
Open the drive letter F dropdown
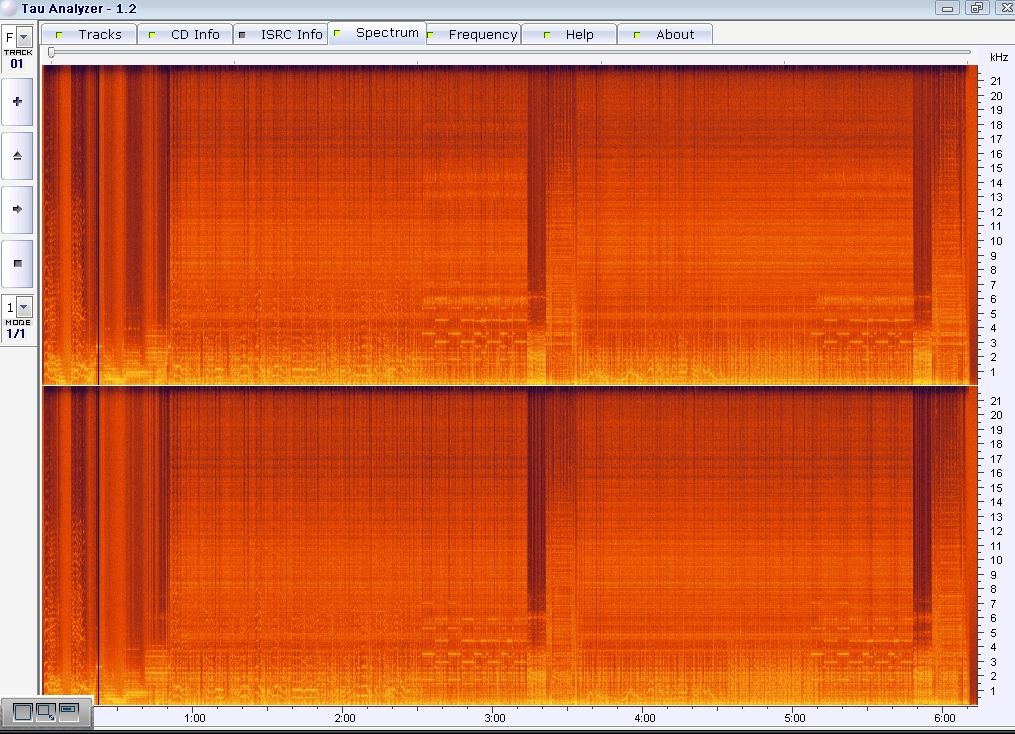click(24, 37)
